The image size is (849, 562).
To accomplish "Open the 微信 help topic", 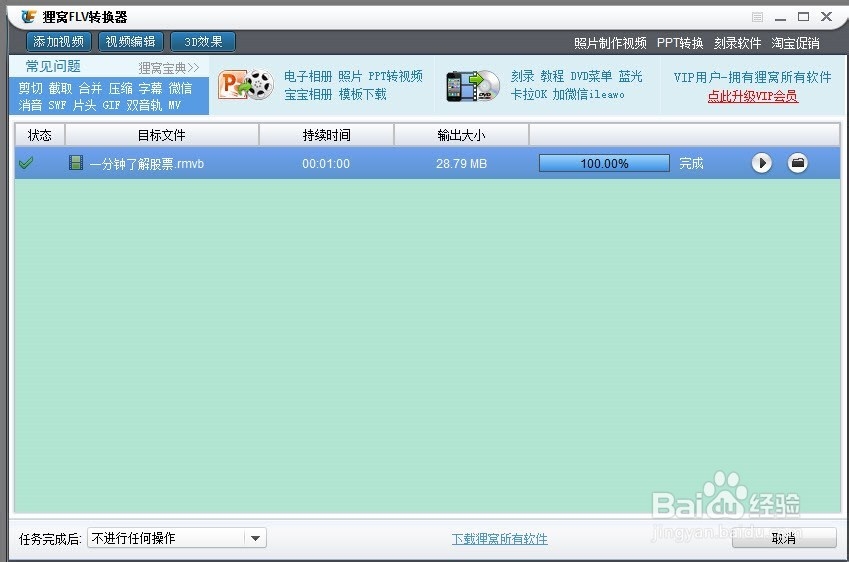I will (x=180, y=88).
